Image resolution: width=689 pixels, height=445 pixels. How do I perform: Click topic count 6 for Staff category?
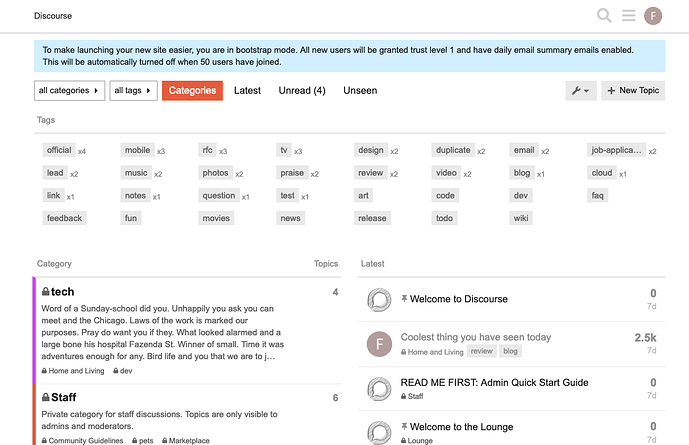click(335, 398)
